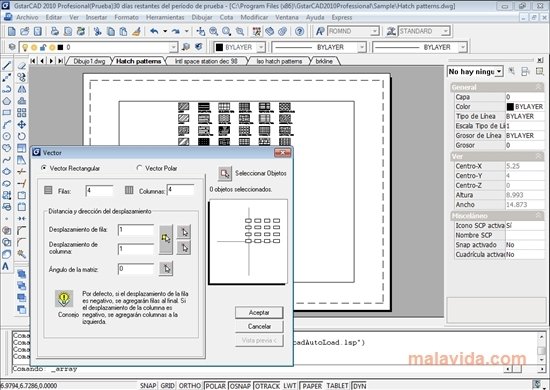Switch to the Iso hatch patterns tab

pos(279,61)
